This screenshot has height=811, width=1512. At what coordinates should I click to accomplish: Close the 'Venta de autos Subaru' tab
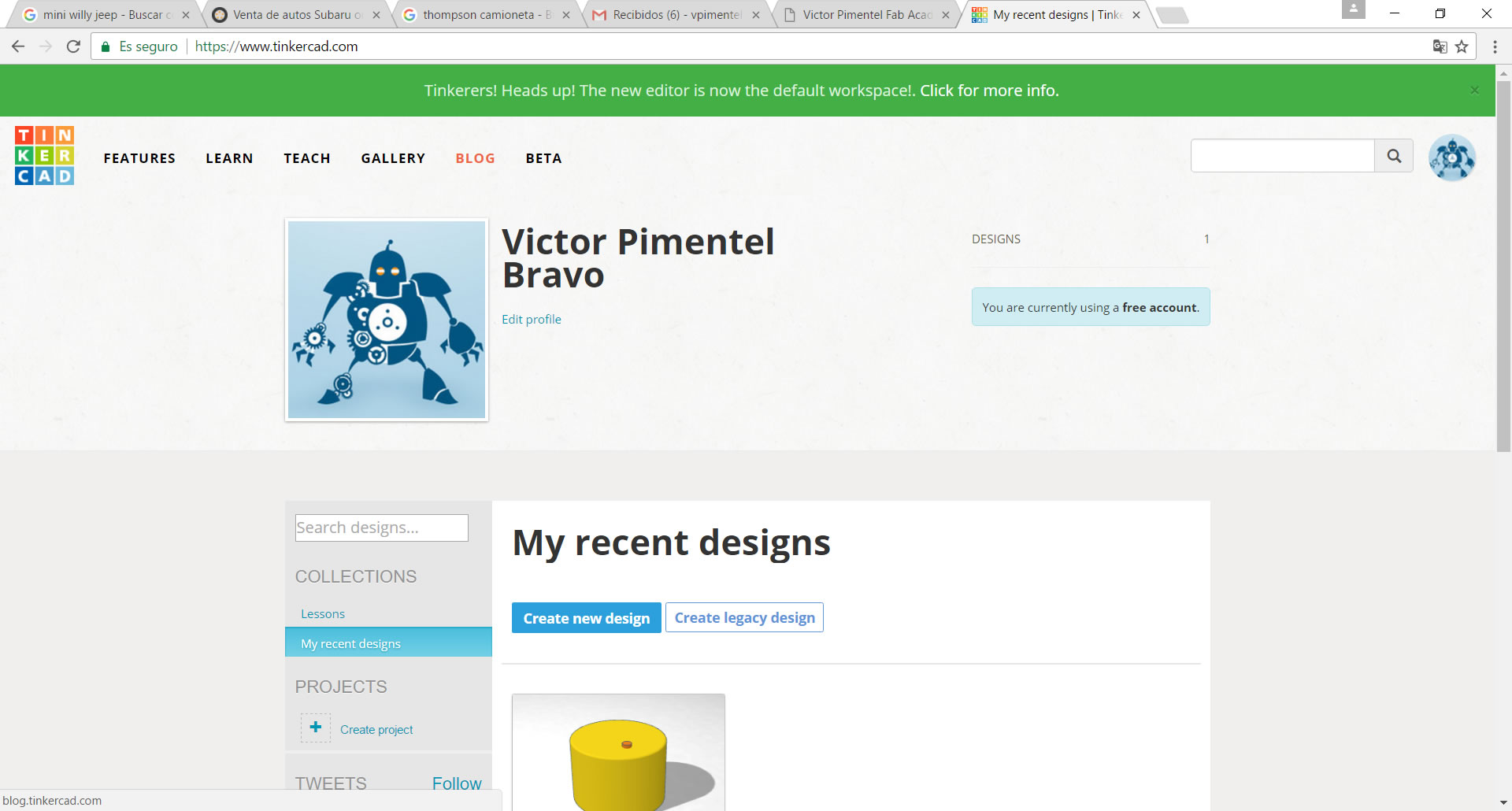coord(376,15)
